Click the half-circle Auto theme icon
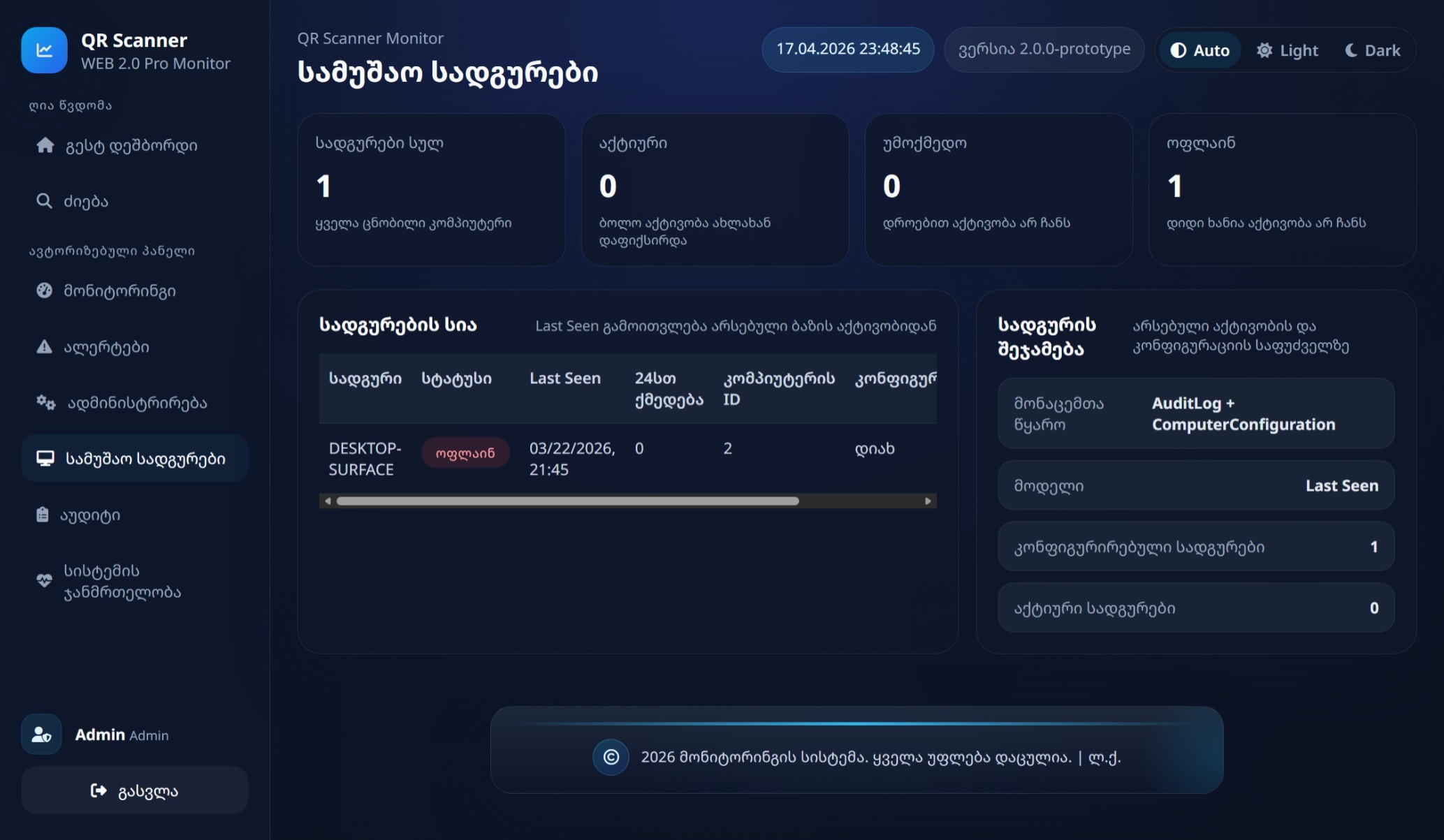The width and height of the screenshot is (1444, 840). [x=1179, y=50]
